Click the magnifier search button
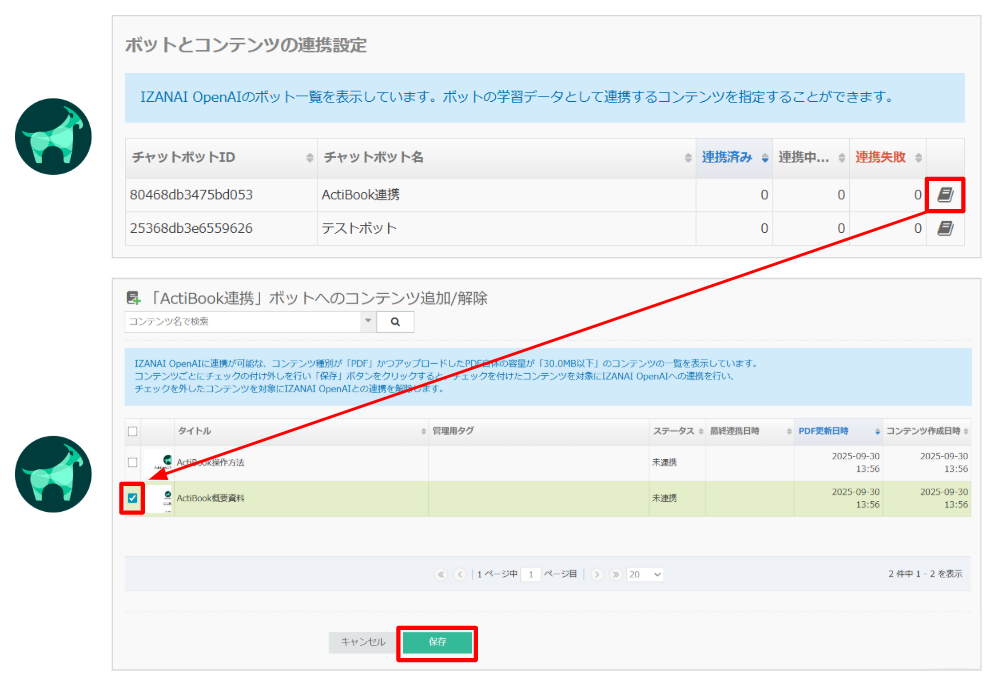 [x=395, y=322]
